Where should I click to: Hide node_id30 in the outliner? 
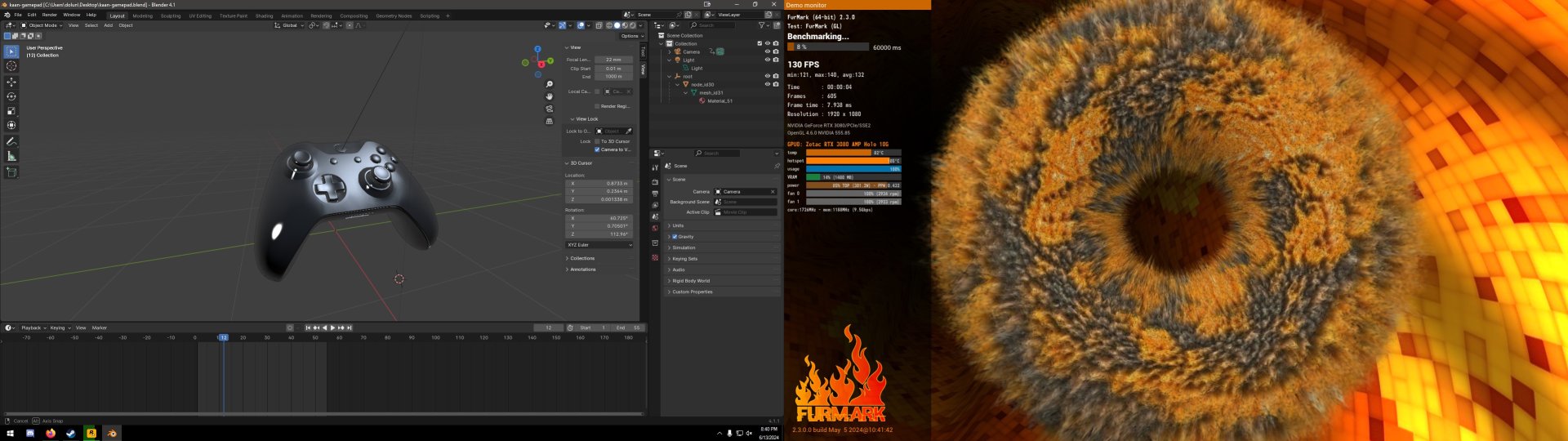[767, 84]
